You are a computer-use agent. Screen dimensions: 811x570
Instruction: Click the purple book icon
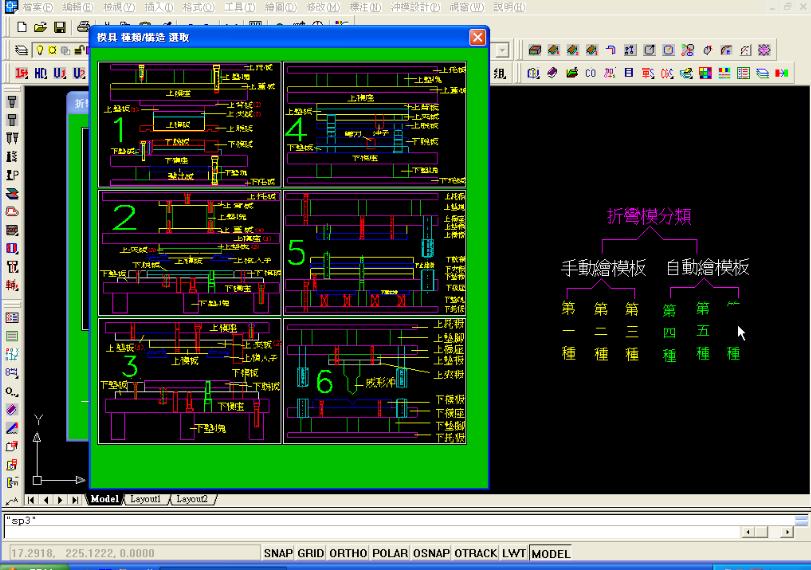(x=552, y=73)
